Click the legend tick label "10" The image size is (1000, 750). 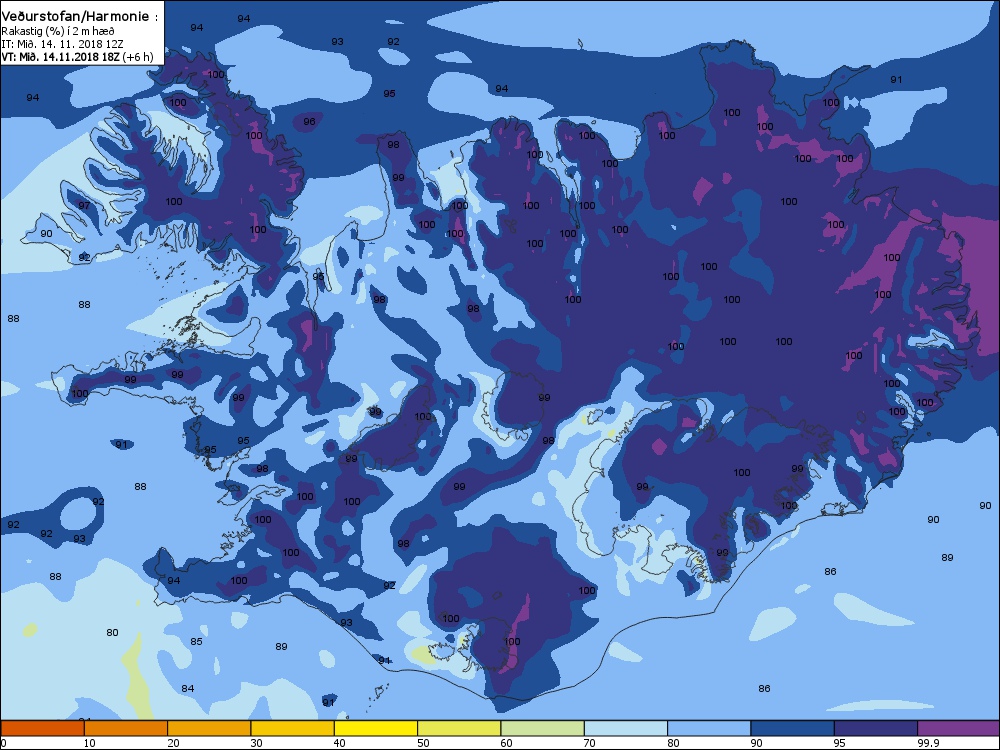click(90, 743)
